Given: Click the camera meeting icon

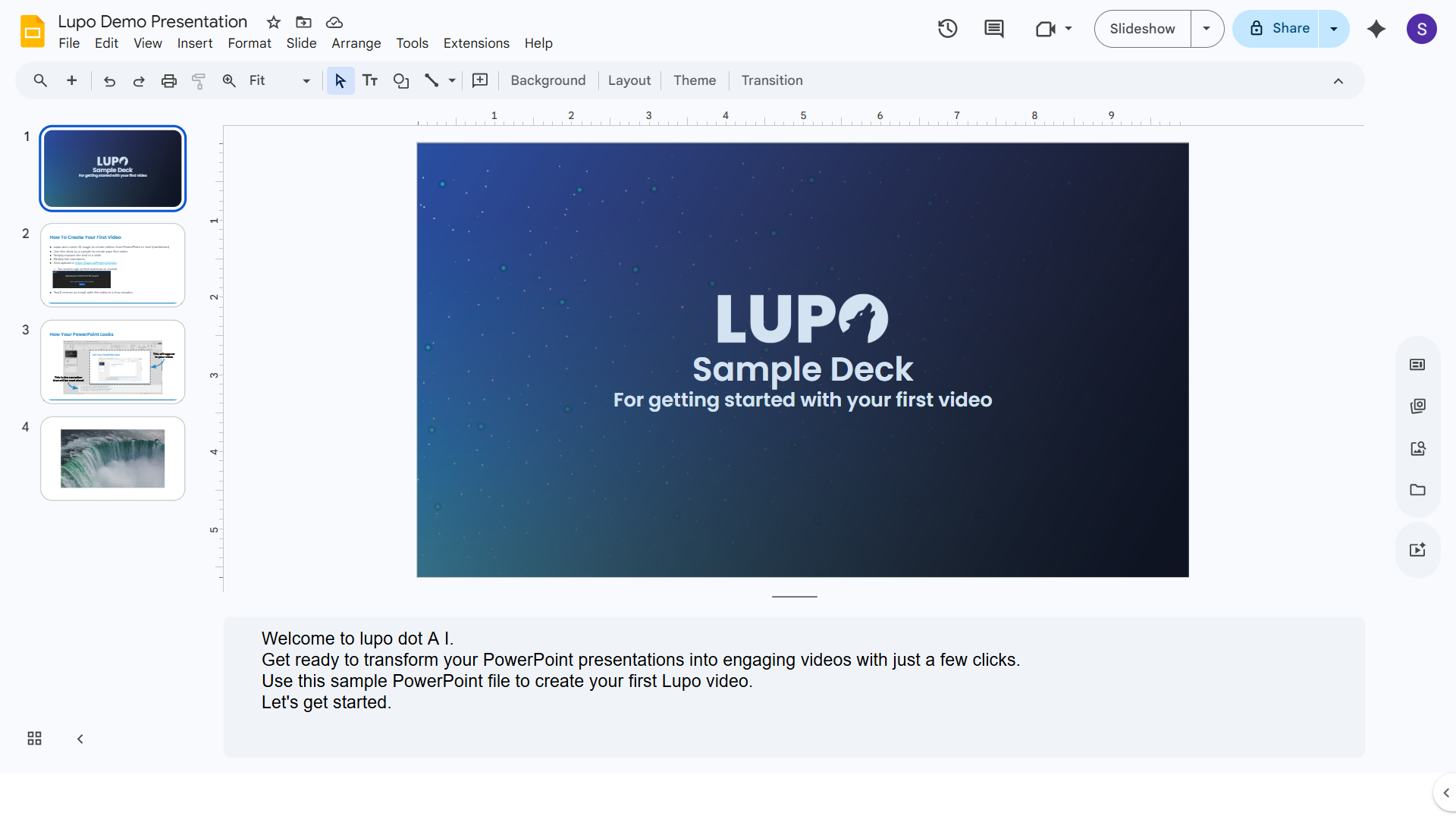Looking at the screenshot, I should click(1046, 29).
